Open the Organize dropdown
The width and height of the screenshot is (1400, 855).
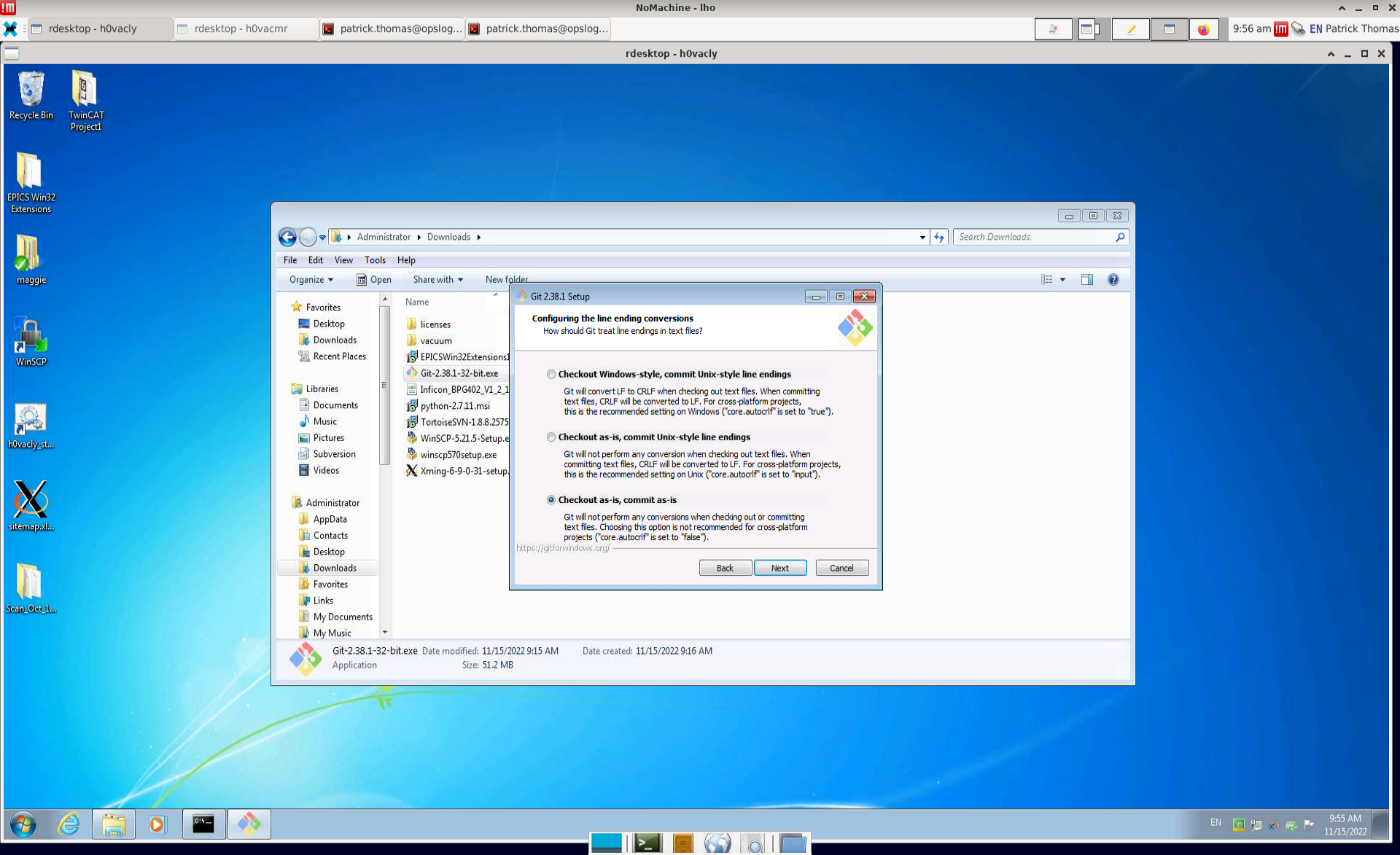pyautogui.click(x=311, y=279)
